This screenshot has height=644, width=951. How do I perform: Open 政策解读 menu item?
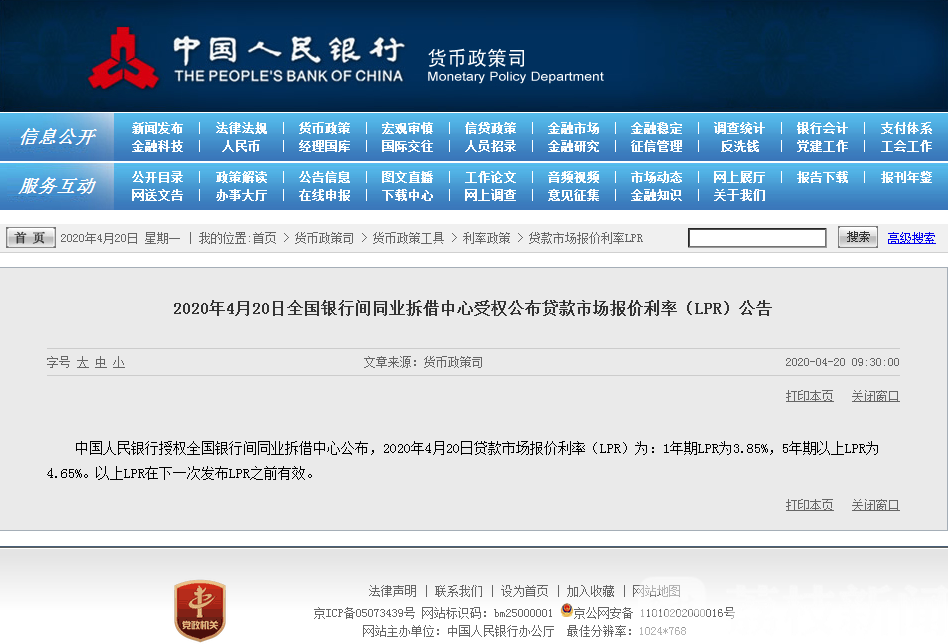pyautogui.click(x=241, y=178)
